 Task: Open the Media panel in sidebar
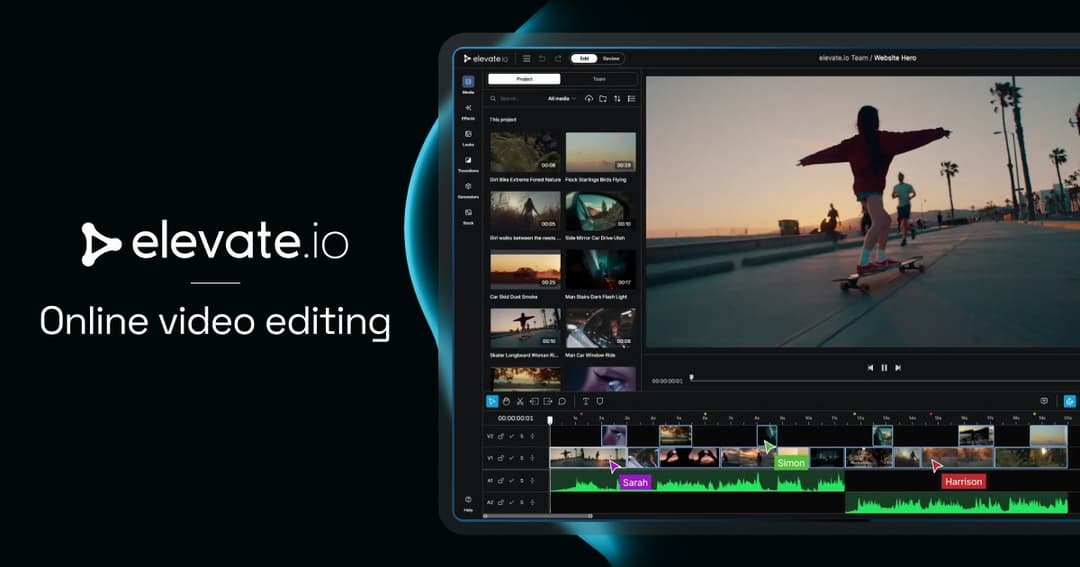point(468,84)
